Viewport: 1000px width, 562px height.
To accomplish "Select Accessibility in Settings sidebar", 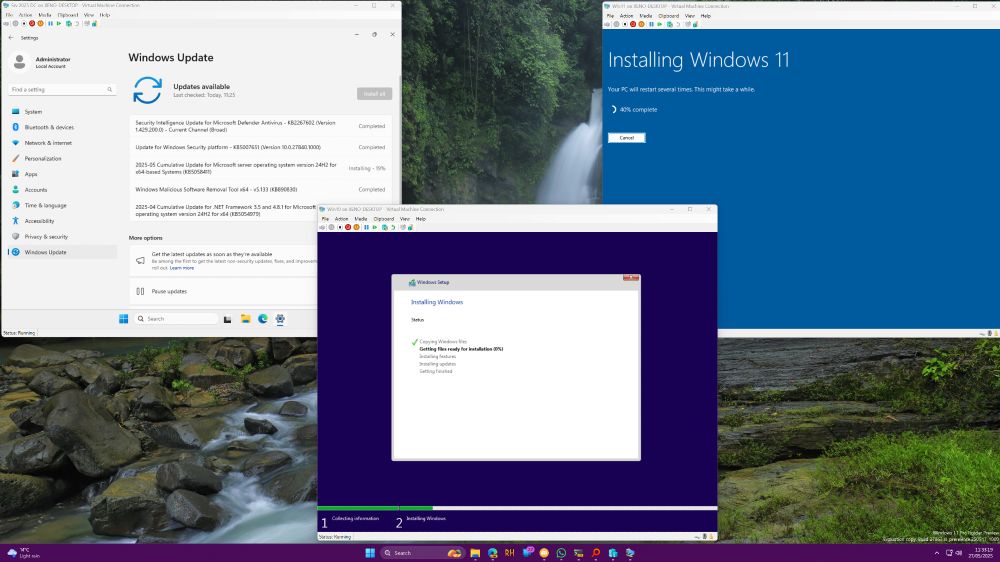I will 62,221.
